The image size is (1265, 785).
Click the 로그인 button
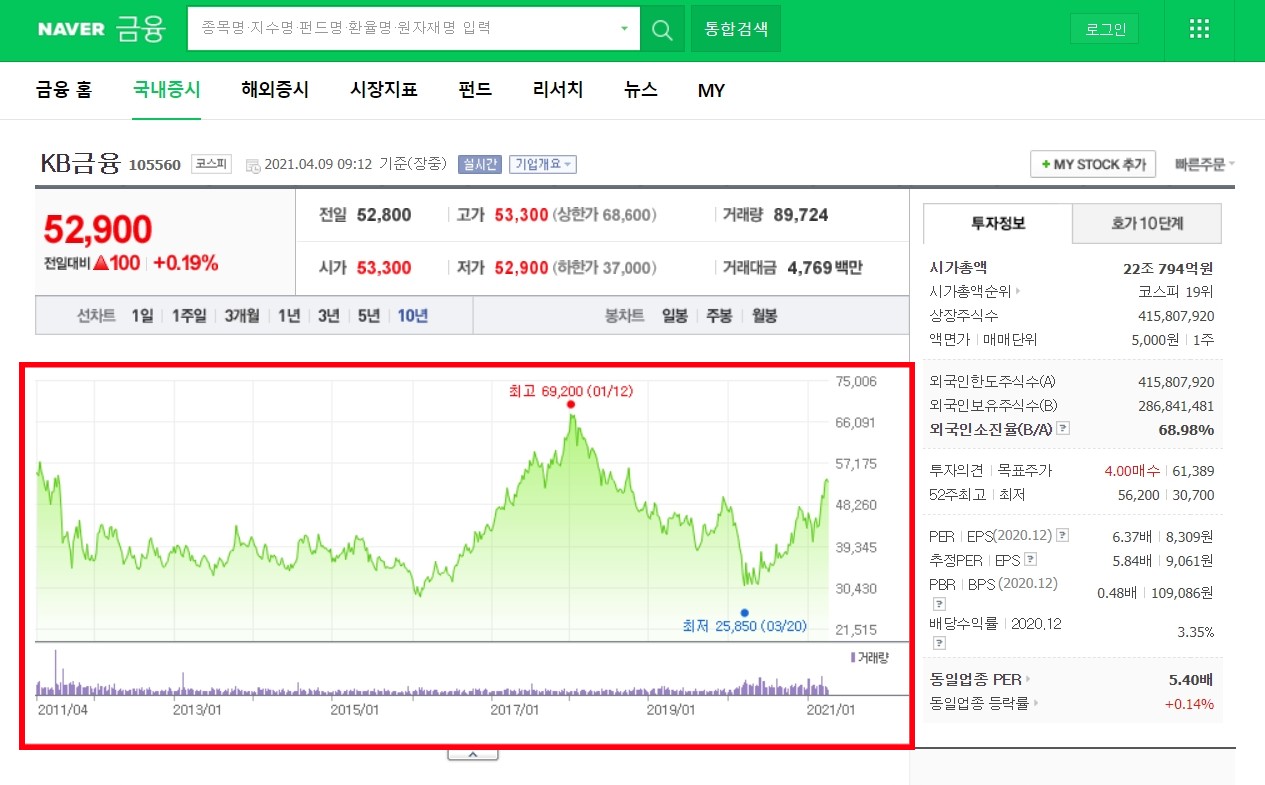[1105, 29]
